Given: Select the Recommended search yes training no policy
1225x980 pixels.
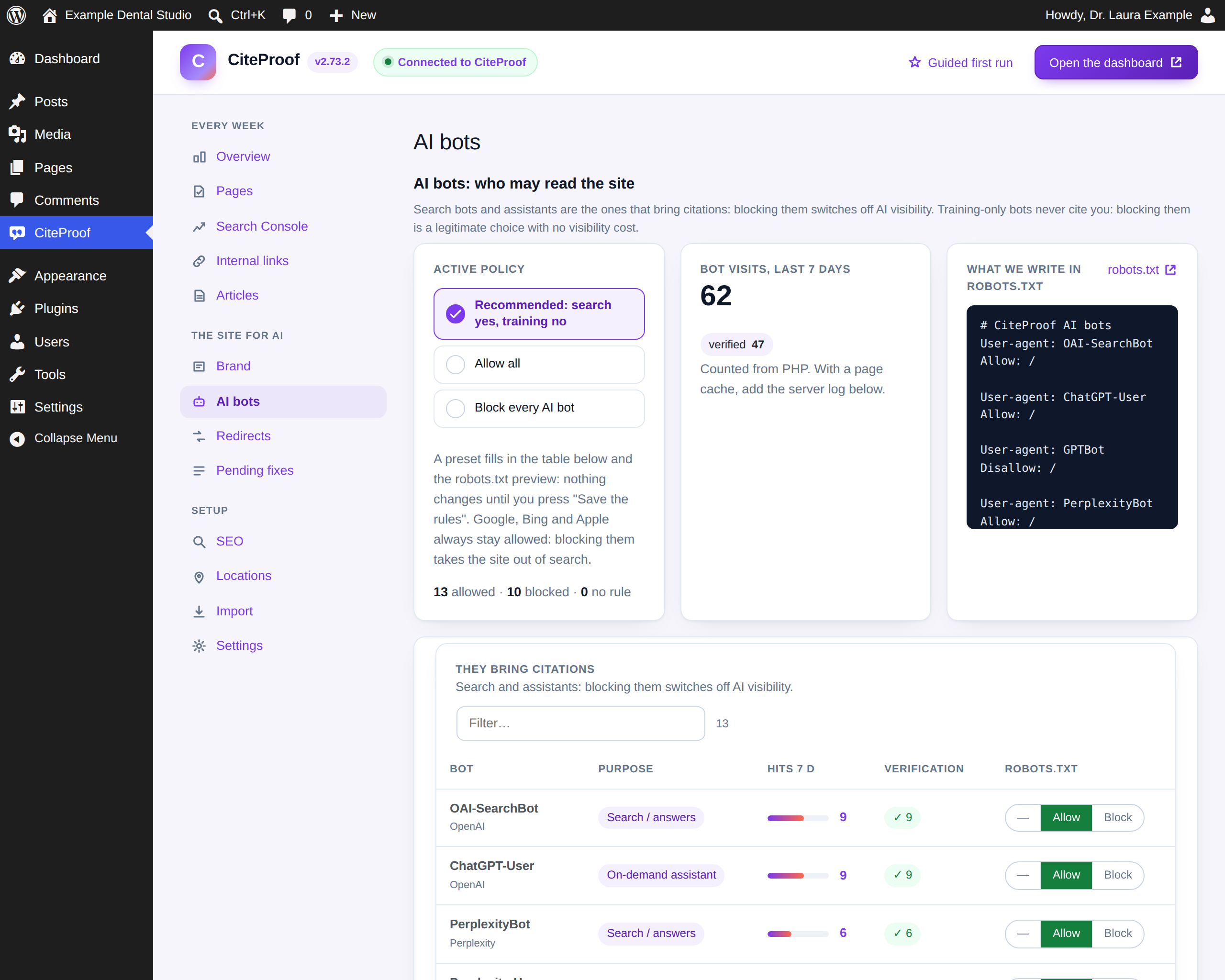Looking at the screenshot, I should [x=539, y=313].
